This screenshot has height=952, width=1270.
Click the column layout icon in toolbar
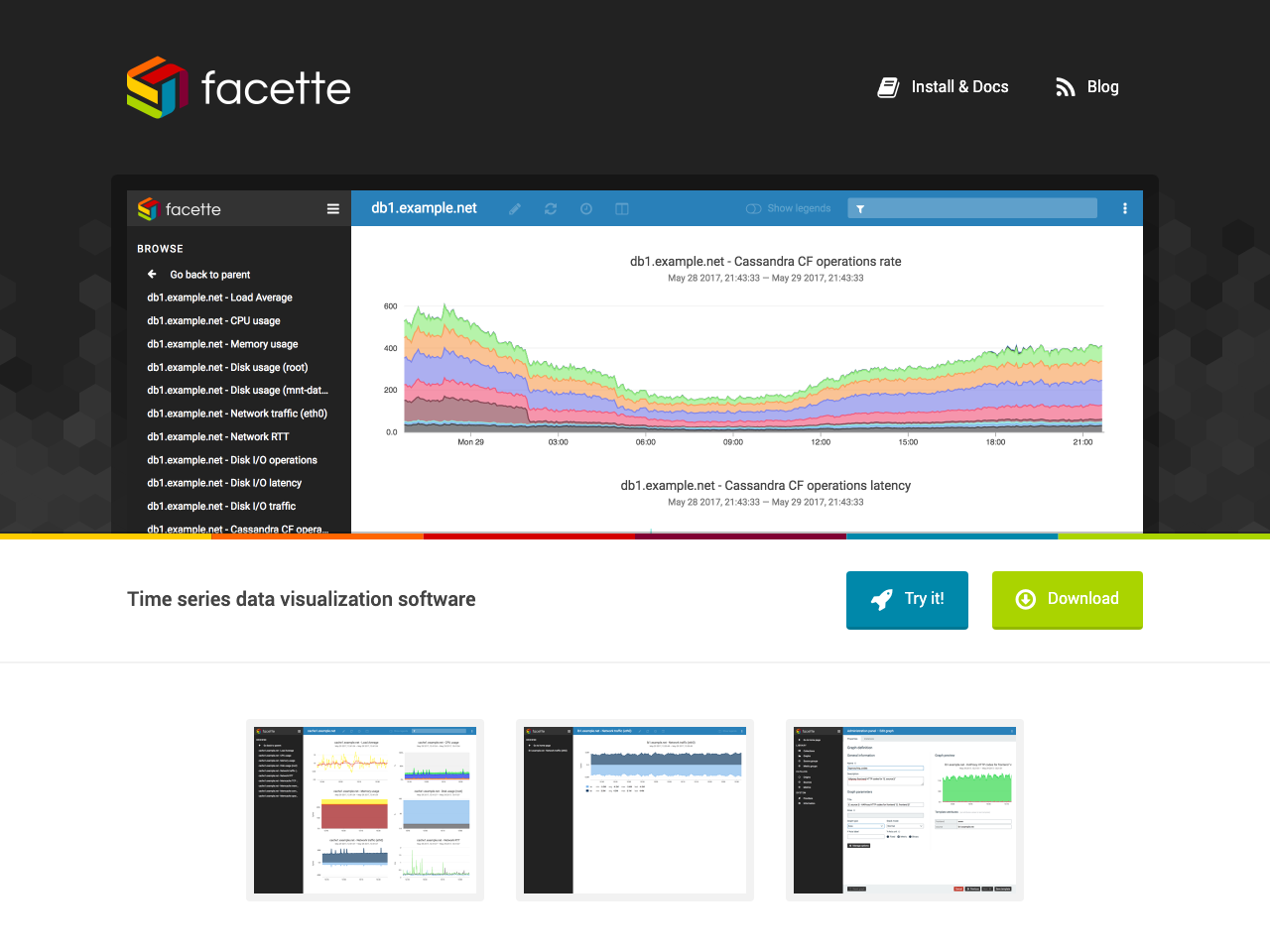(x=622, y=208)
